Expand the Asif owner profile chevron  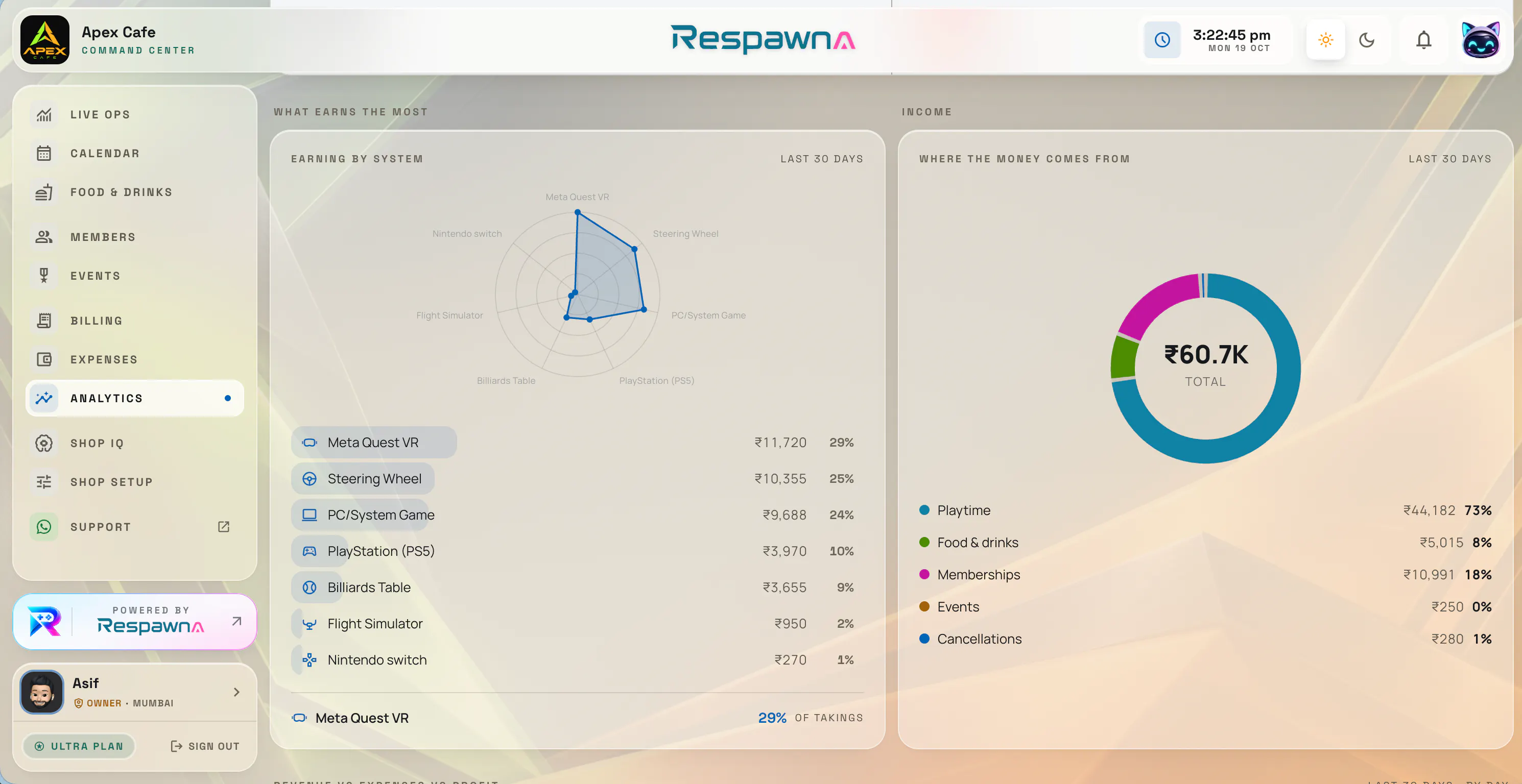click(x=237, y=692)
